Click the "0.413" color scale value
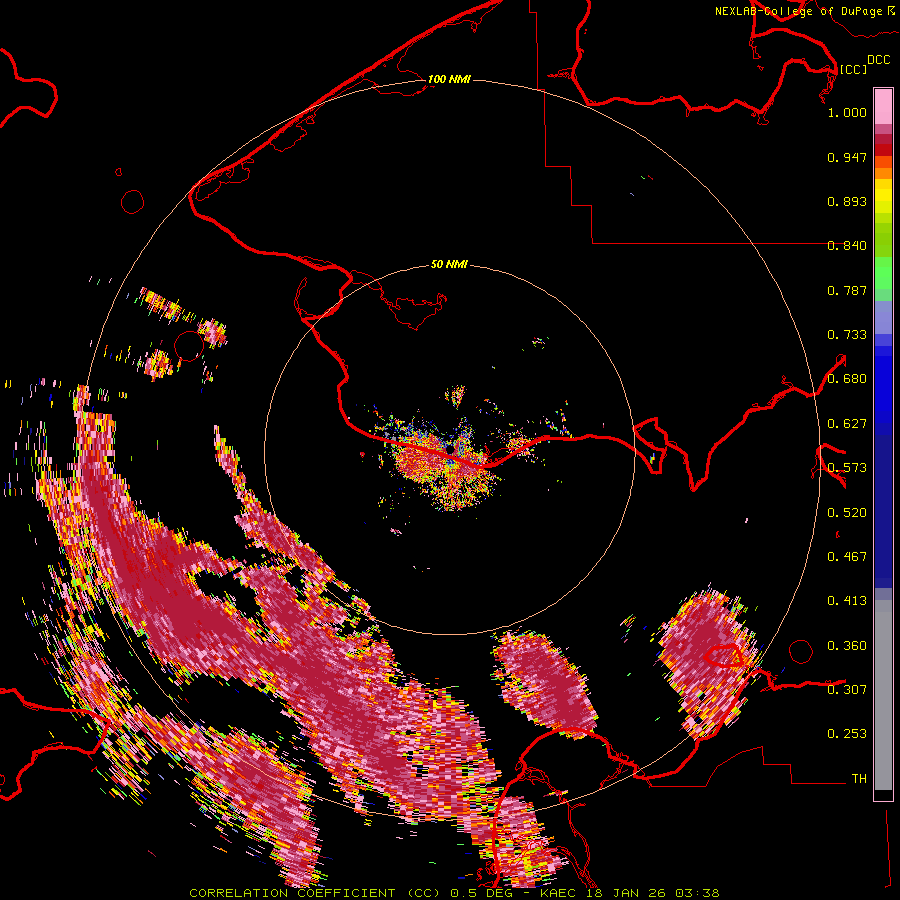This screenshot has height=900, width=900. pyautogui.click(x=847, y=601)
